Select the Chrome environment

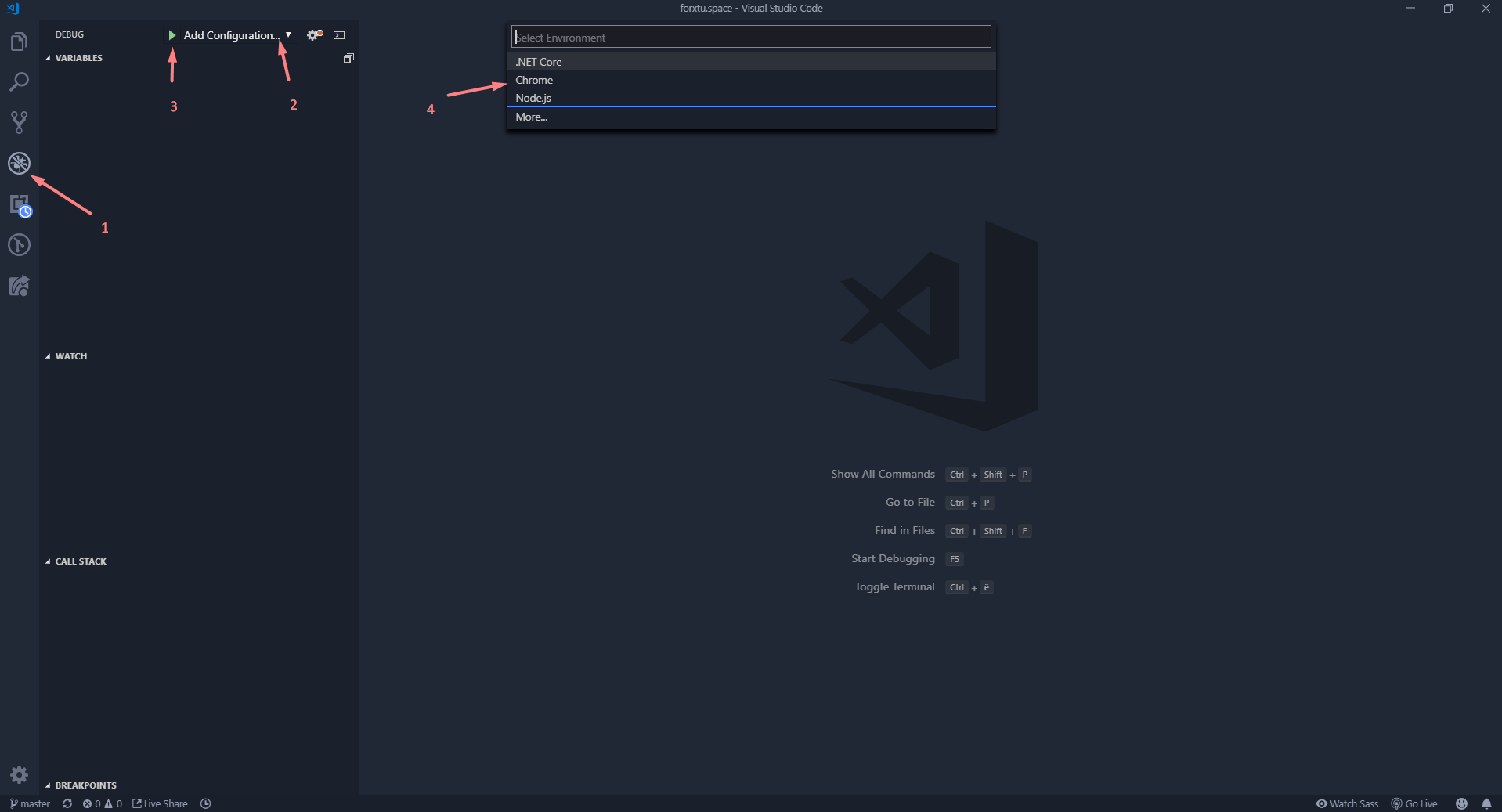751,80
